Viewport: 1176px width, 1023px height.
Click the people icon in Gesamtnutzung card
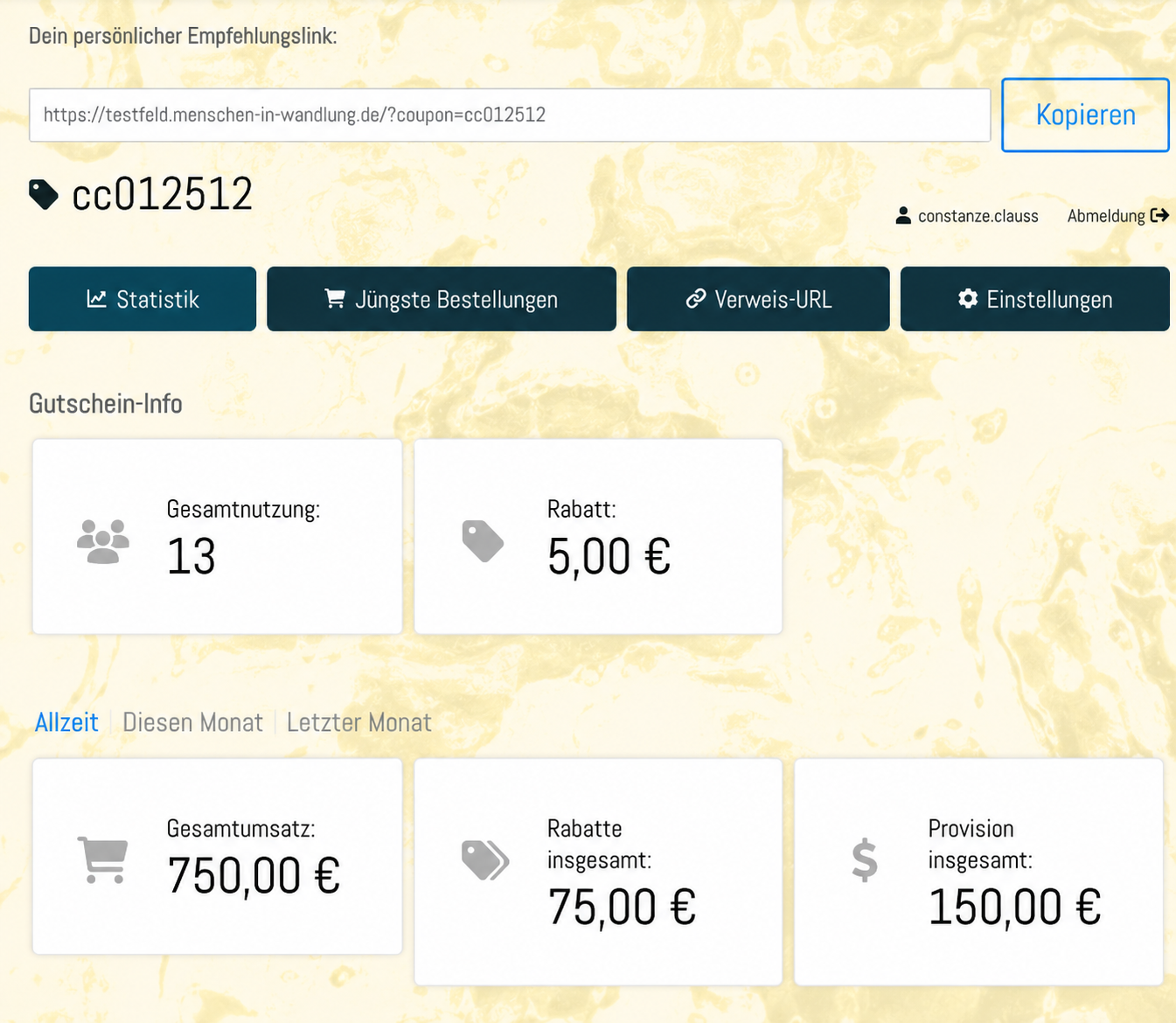tap(103, 541)
